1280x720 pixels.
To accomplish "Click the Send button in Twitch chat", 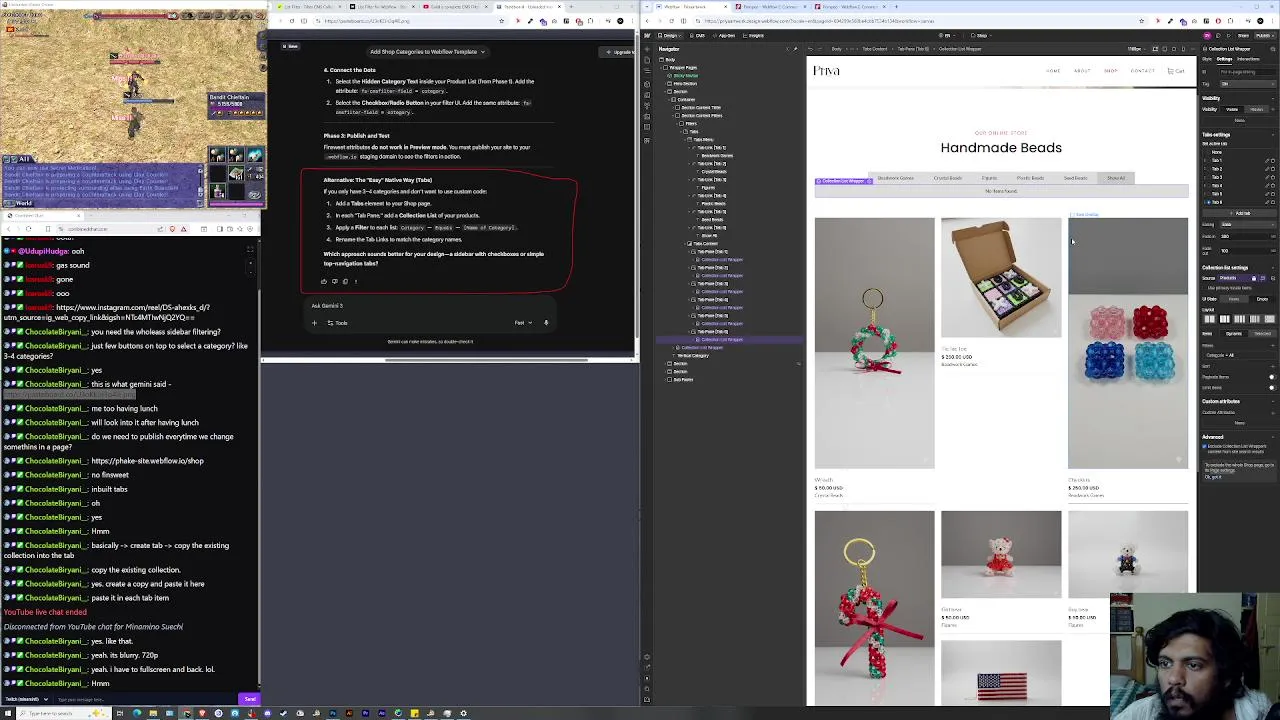I will (x=249, y=699).
